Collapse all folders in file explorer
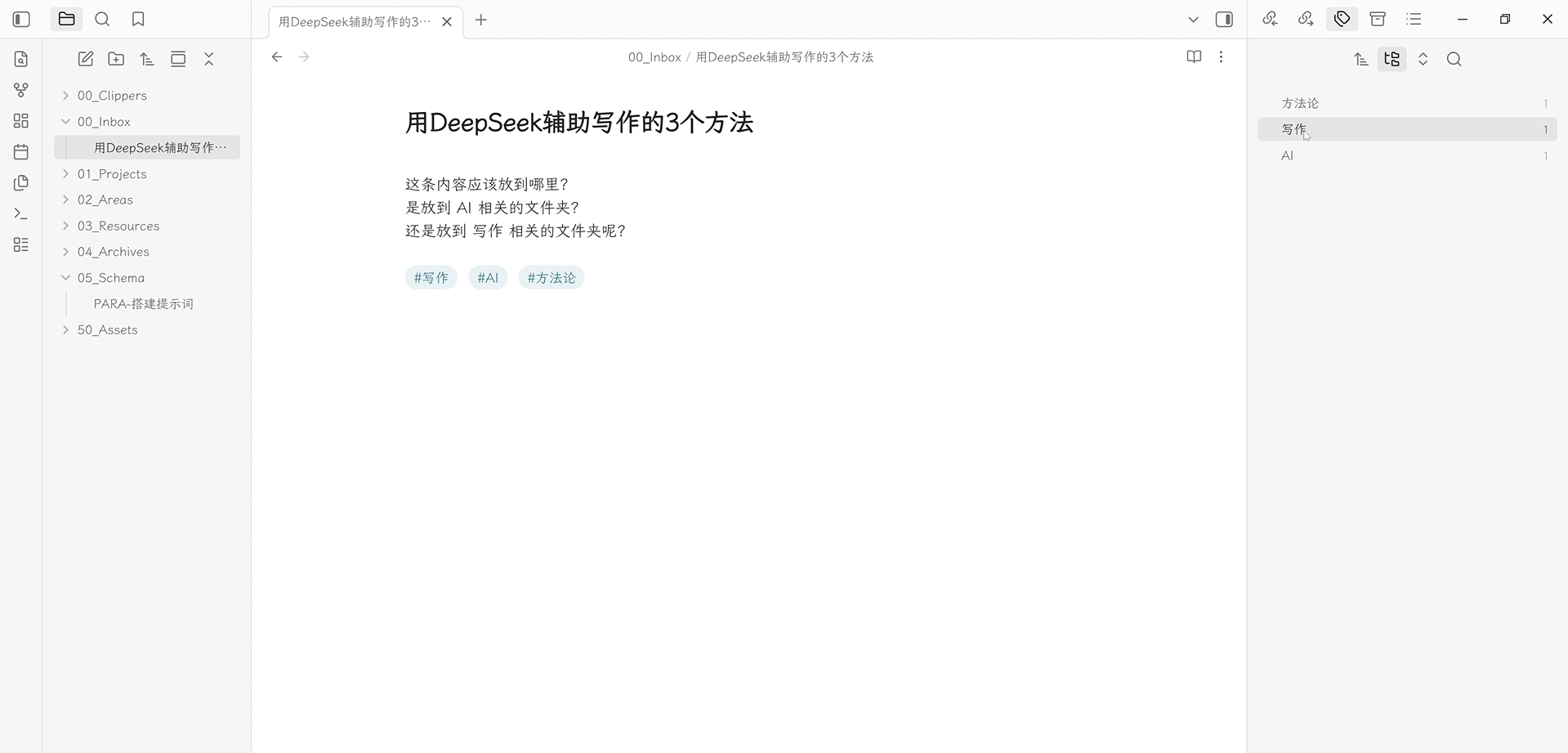The image size is (1568, 753). [209, 59]
